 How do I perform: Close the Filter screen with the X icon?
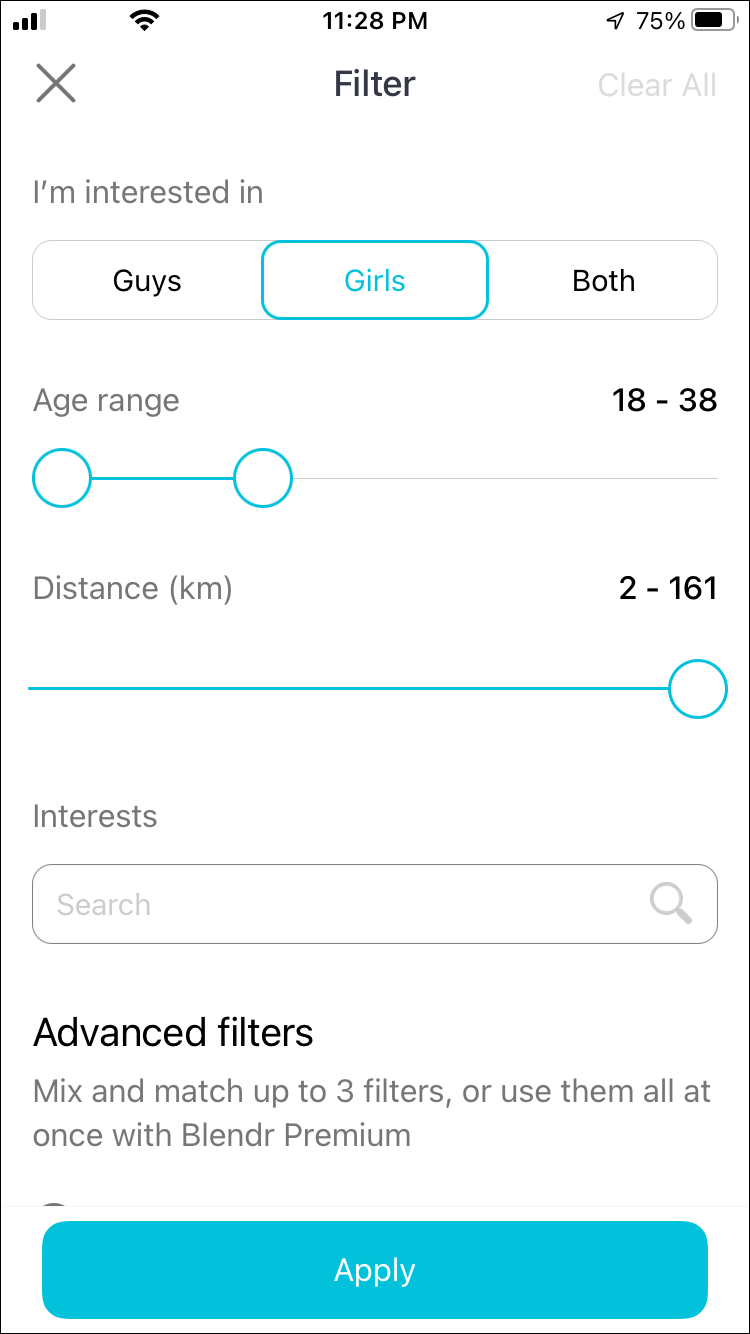[x=56, y=83]
